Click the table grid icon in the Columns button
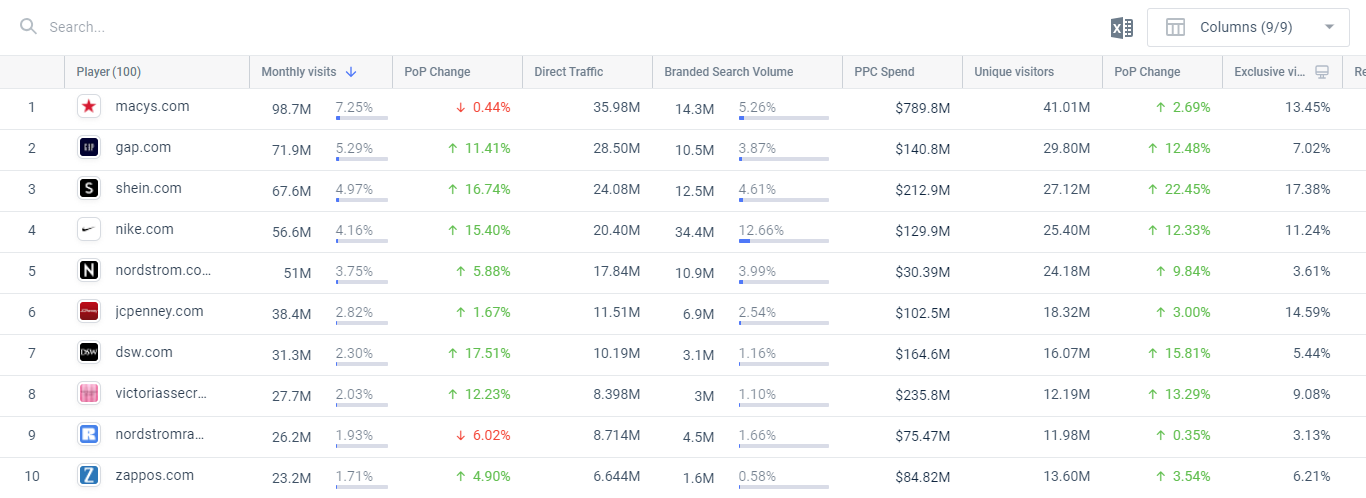1366x498 pixels. click(x=1176, y=27)
